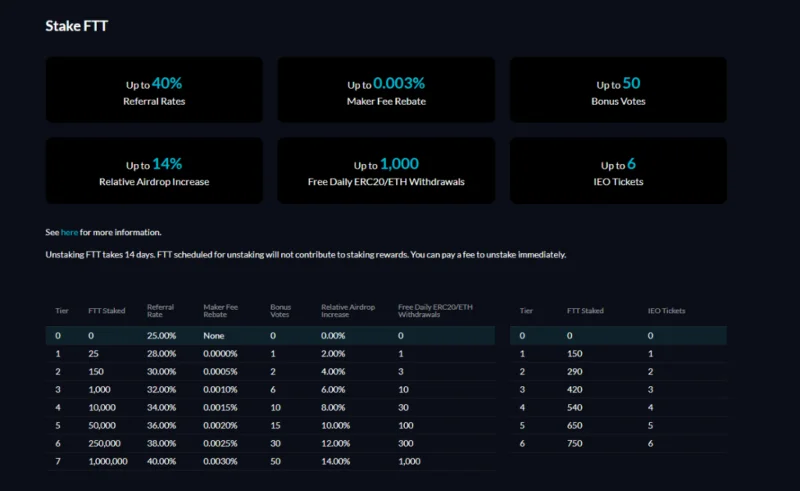The image size is (800, 491).
Task: Click the 6 IEO Tickets card
Action: (618, 170)
